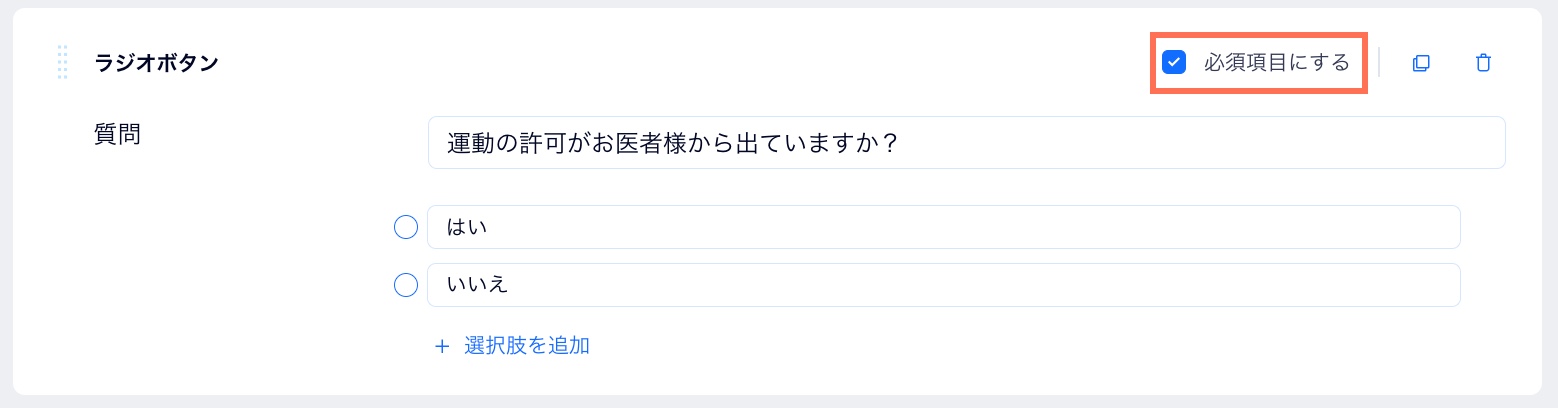This screenshot has width=1558, height=408.
Task: Delete the field using the trash icon
Action: [1483, 63]
